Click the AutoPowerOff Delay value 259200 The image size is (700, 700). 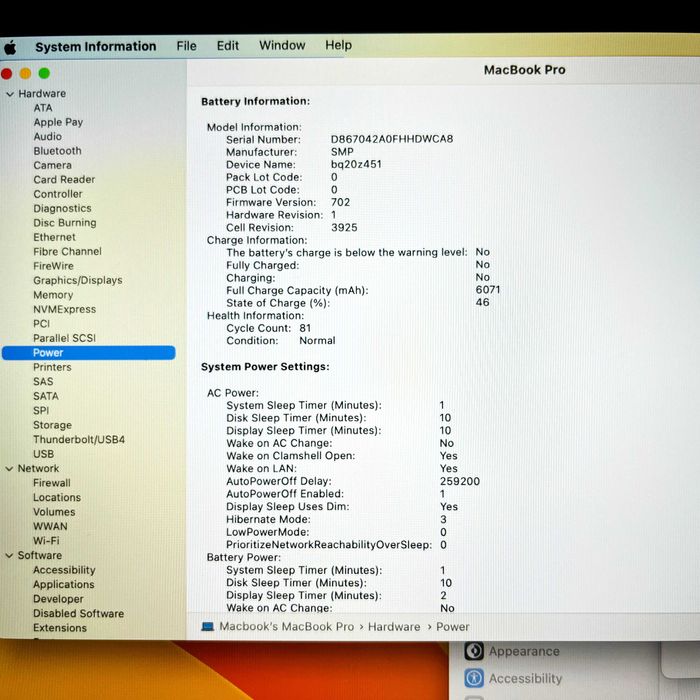tap(459, 481)
